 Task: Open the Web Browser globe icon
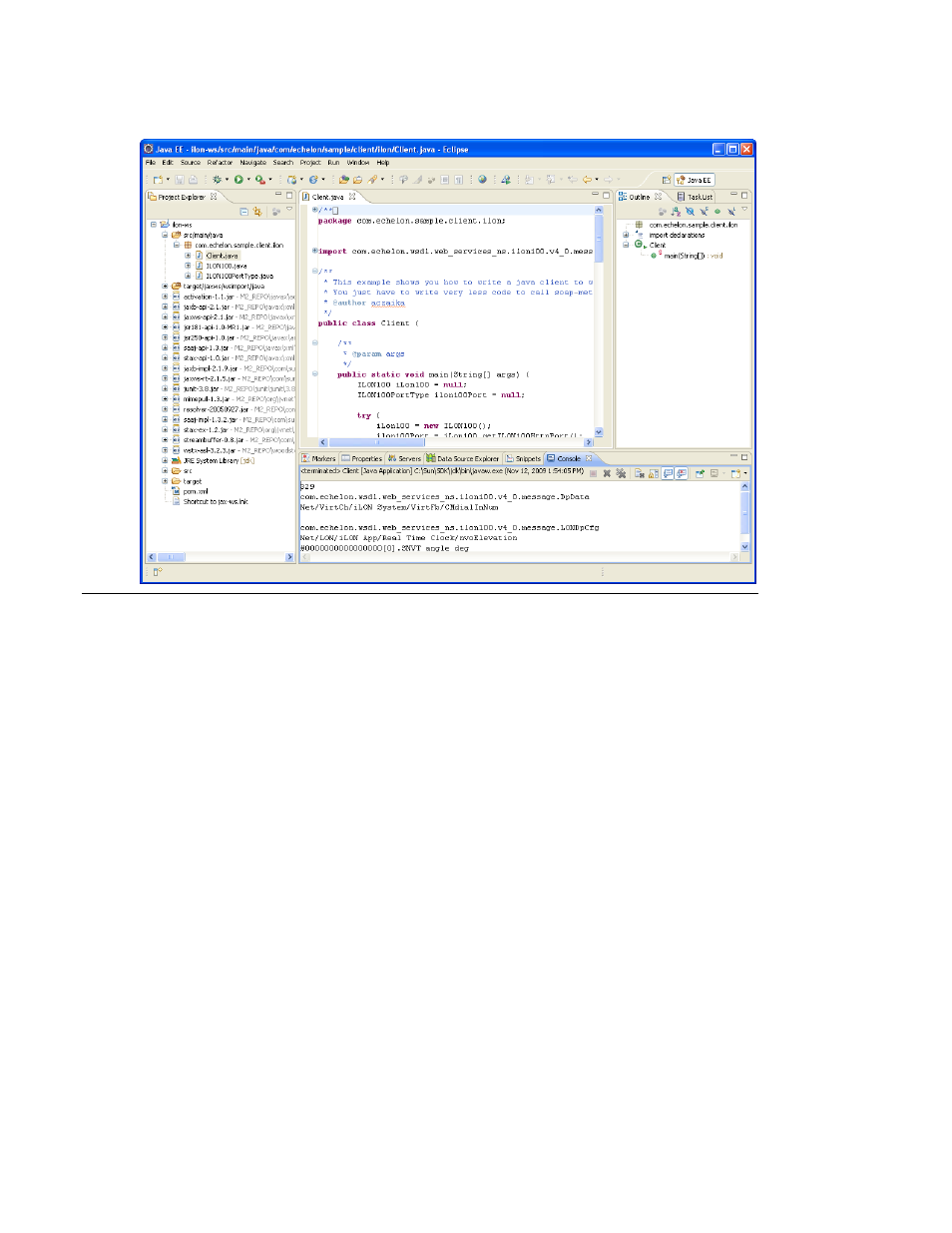pyautogui.click(x=482, y=180)
